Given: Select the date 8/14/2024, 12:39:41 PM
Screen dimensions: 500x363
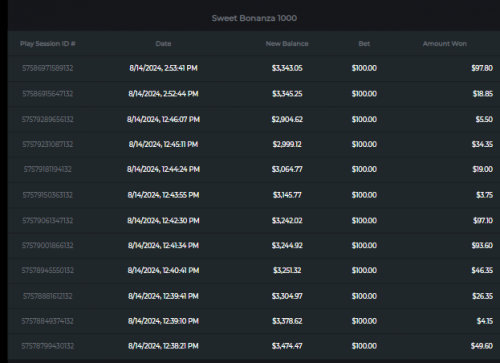Looking at the screenshot, I should pyautogui.click(x=163, y=296).
